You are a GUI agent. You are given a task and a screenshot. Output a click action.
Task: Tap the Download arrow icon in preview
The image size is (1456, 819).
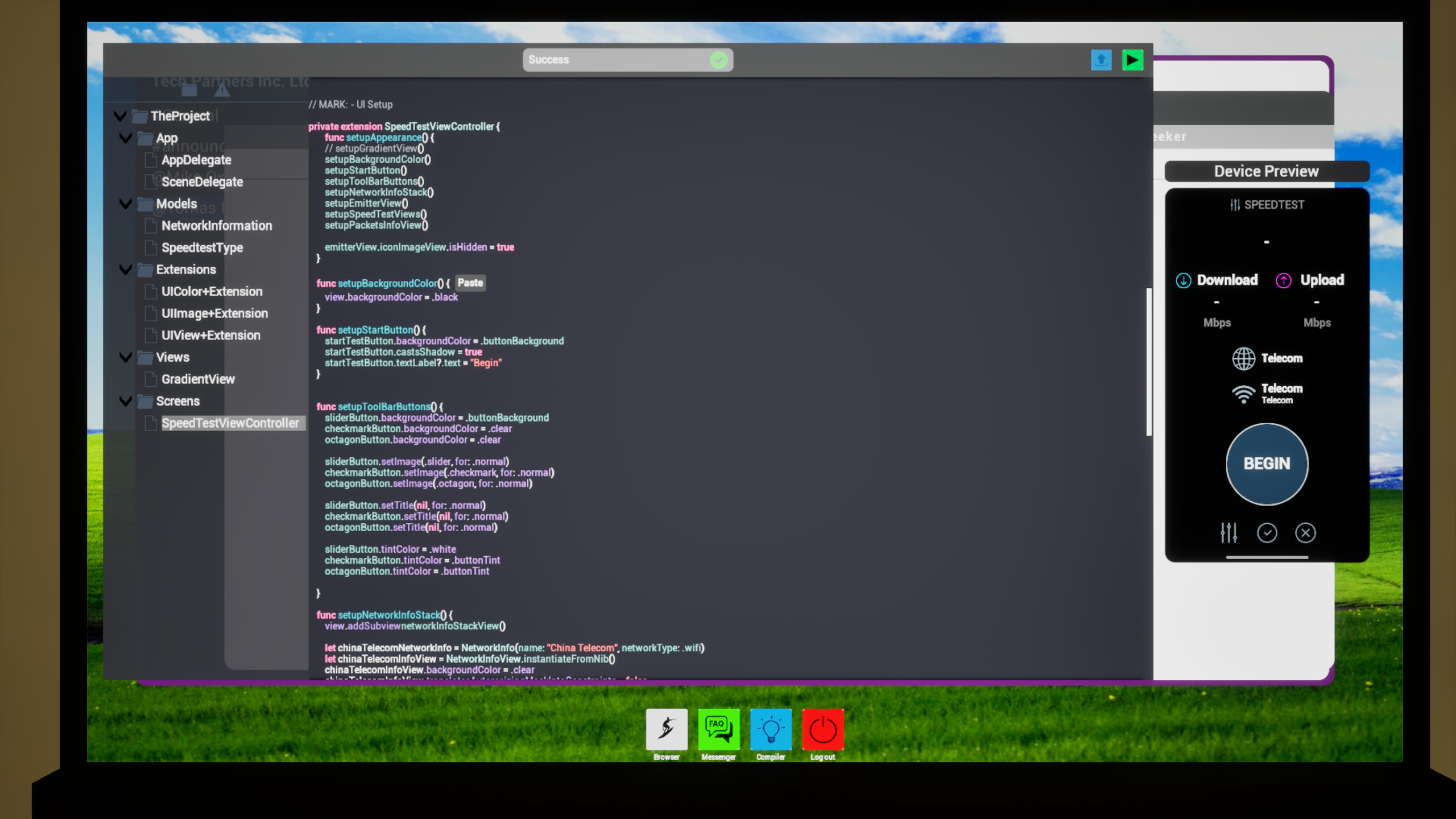[x=1184, y=280]
